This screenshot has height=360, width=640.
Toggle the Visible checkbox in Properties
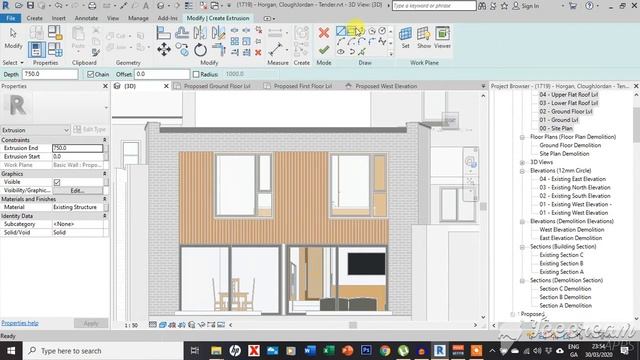[57, 182]
